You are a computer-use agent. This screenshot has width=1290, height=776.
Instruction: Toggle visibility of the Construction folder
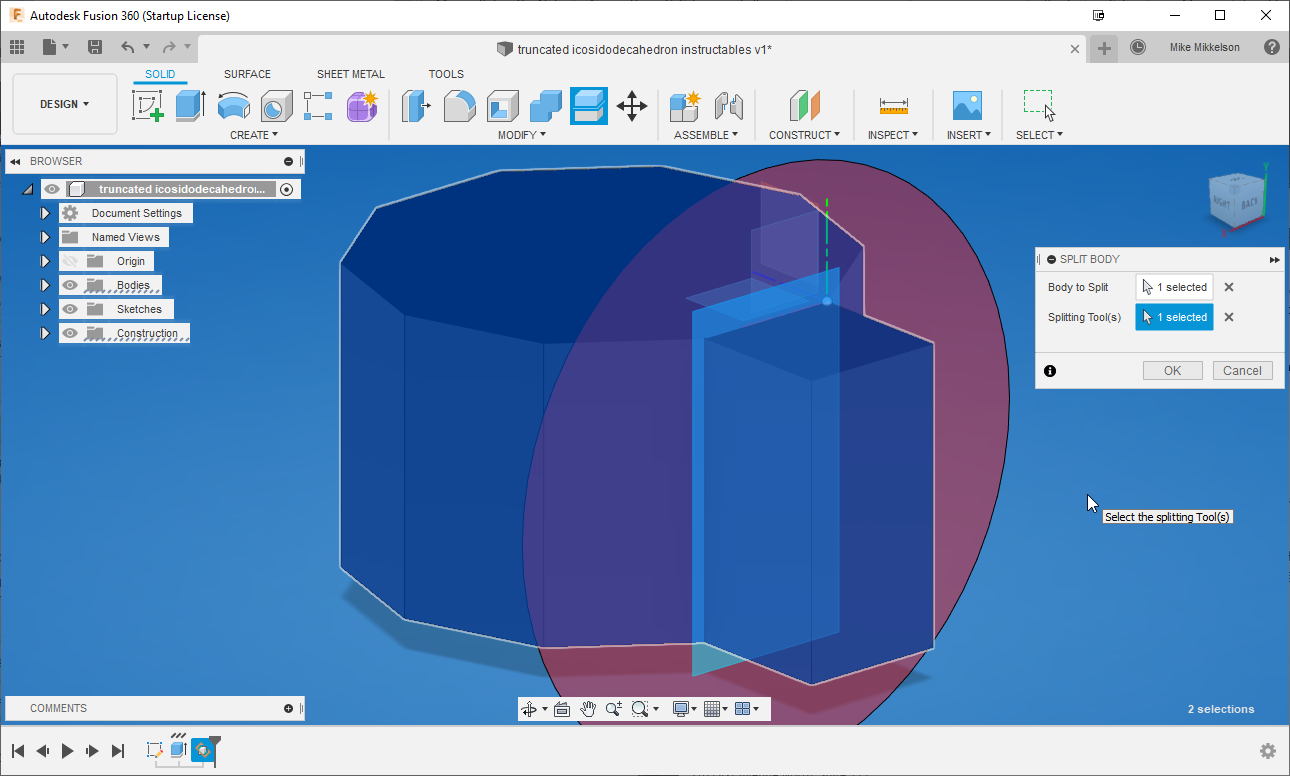tap(69, 332)
